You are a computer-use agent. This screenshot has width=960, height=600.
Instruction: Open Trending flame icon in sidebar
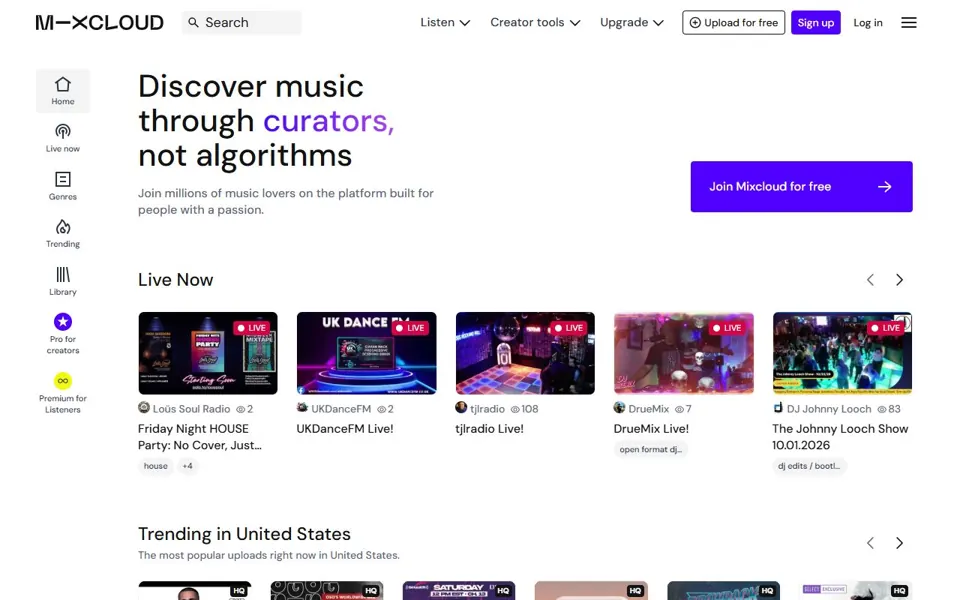(62, 227)
